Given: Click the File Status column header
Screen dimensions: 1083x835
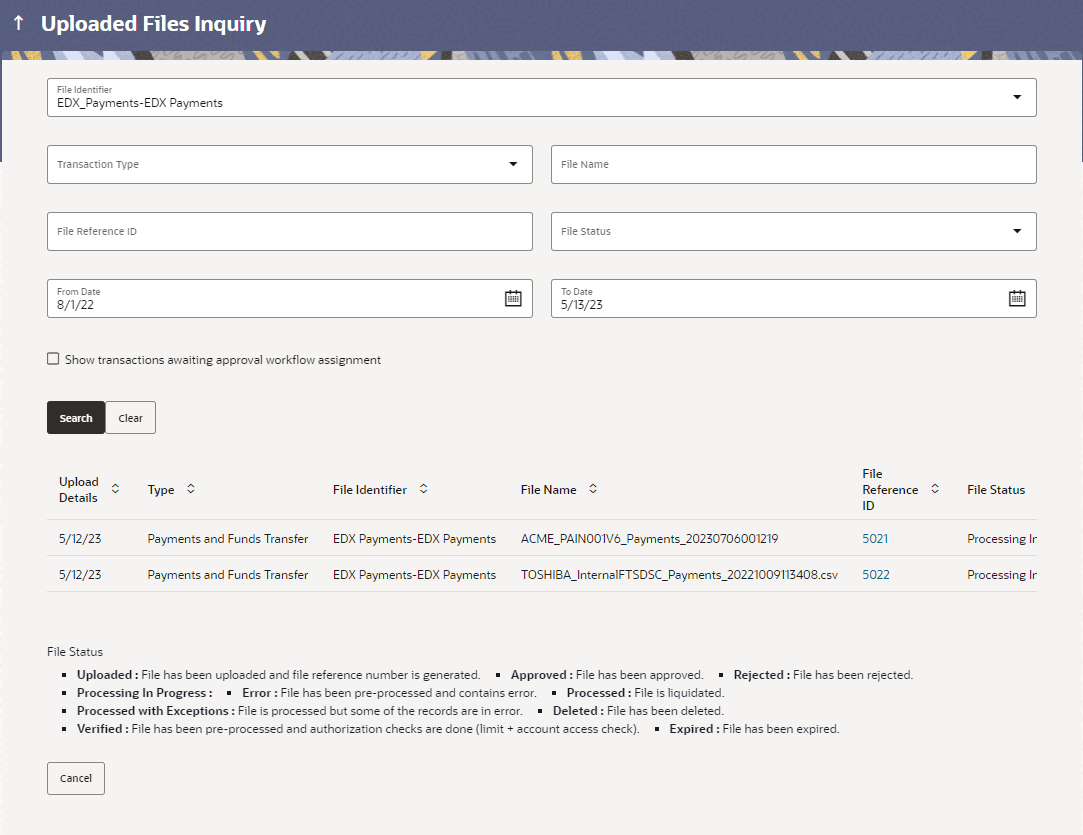Looking at the screenshot, I should pos(996,490).
